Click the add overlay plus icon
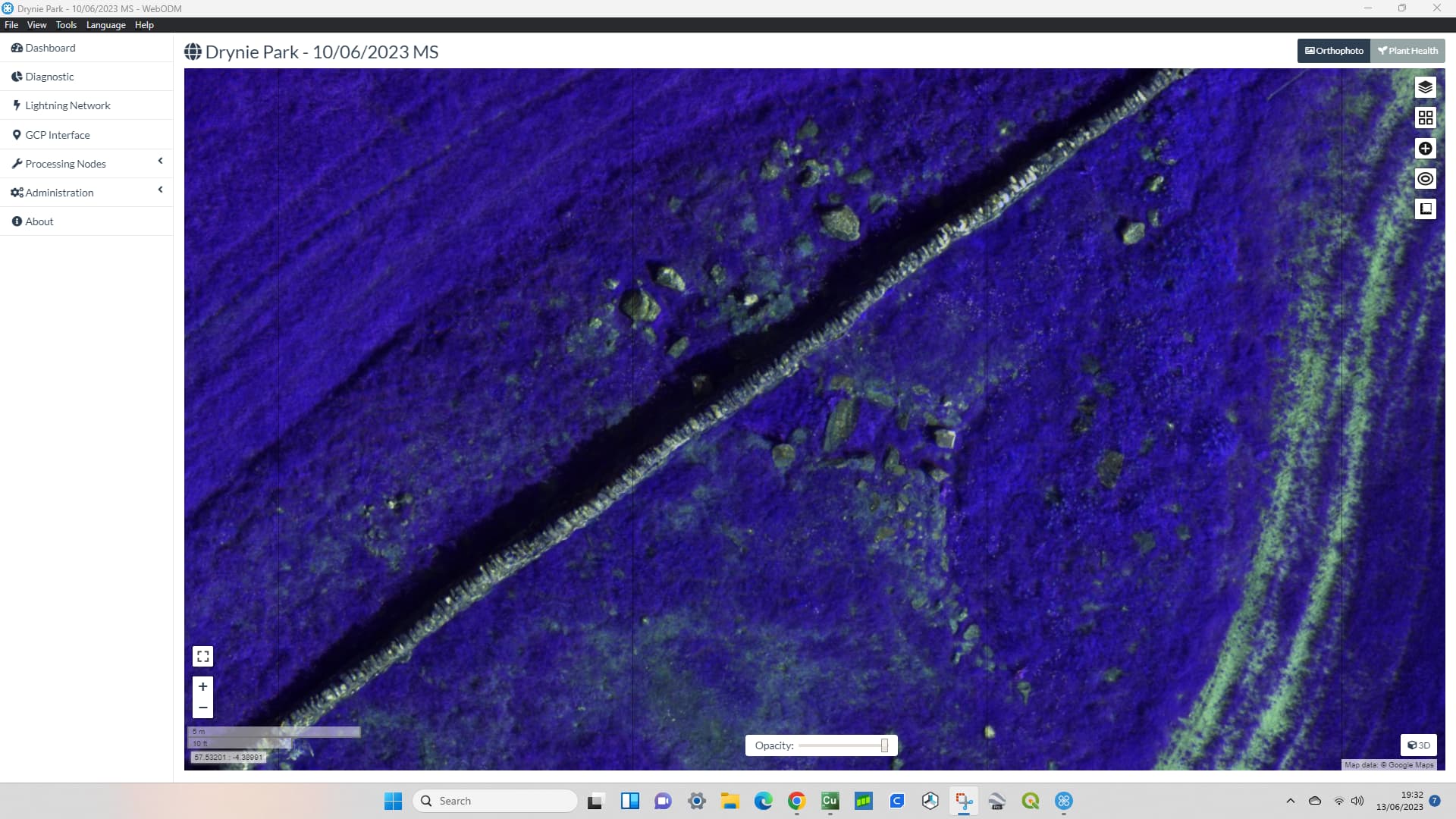1456x819 pixels. click(x=1425, y=148)
